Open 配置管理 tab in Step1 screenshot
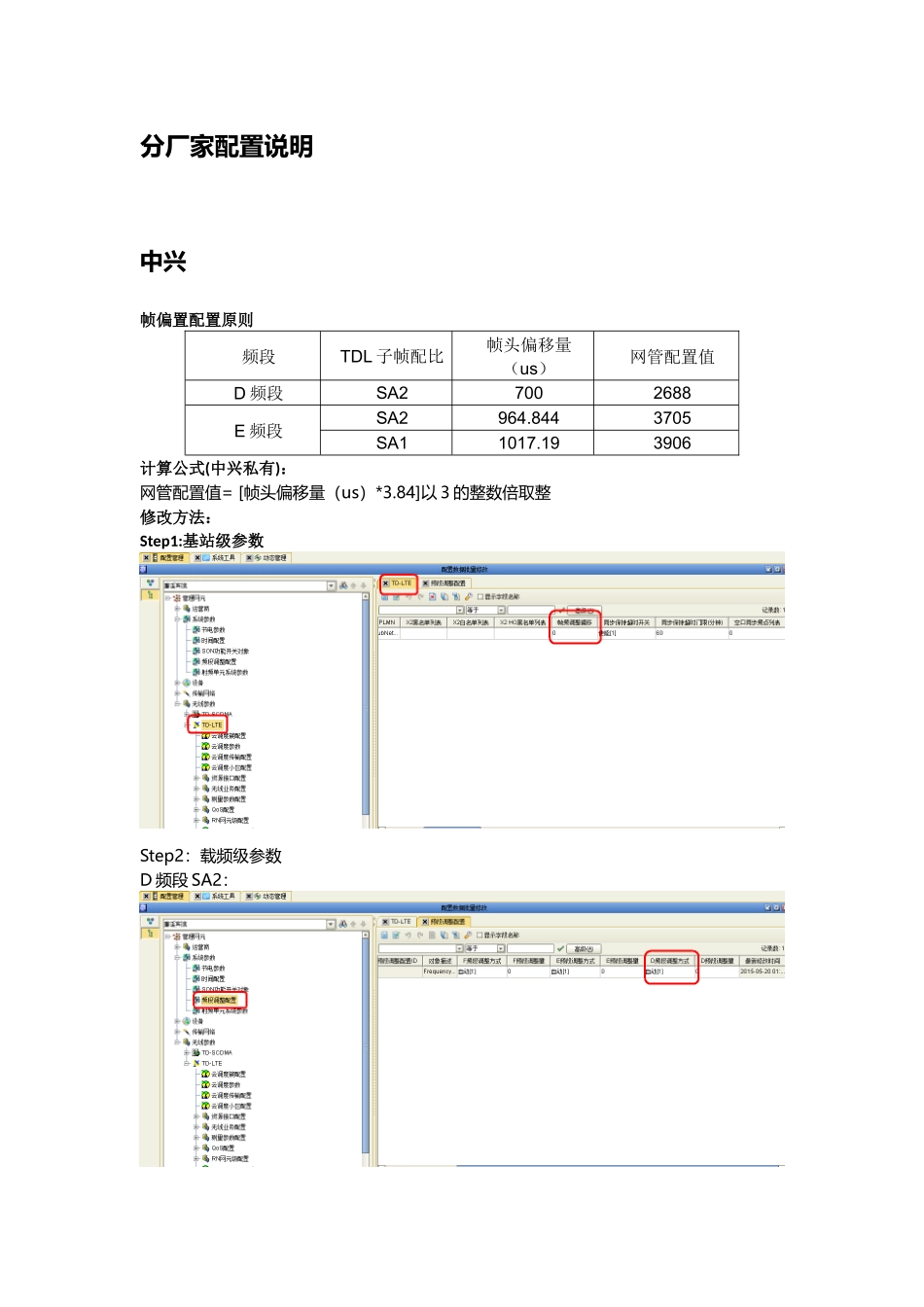Image resolution: width=924 pixels, height=1307 pixels. (166, 558)
